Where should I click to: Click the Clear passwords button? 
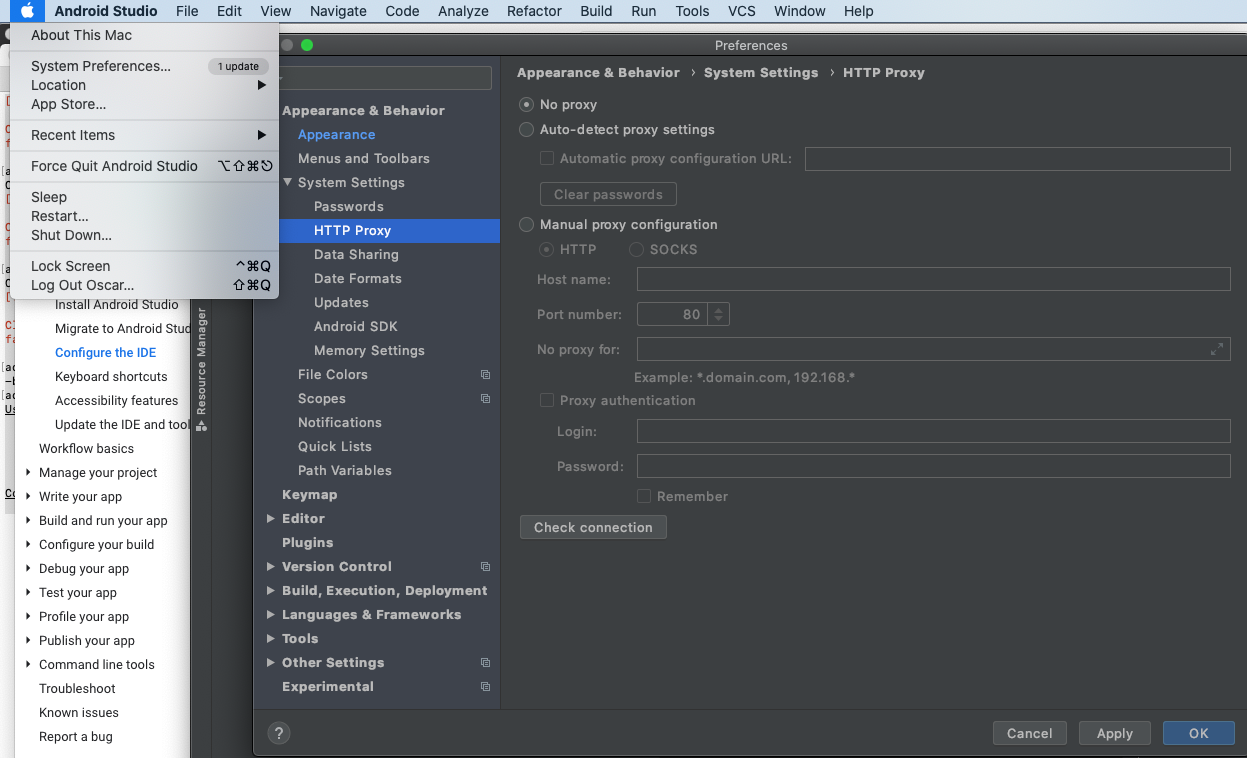coord(608,194)
